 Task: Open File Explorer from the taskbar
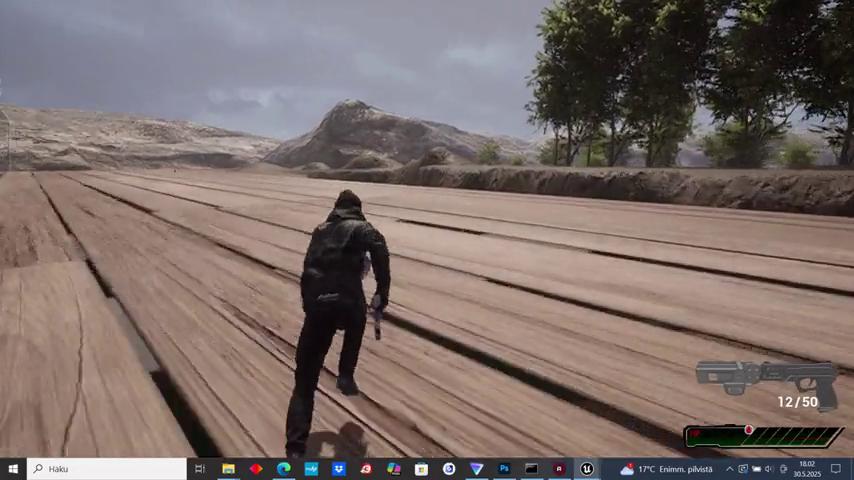[228, 468]
